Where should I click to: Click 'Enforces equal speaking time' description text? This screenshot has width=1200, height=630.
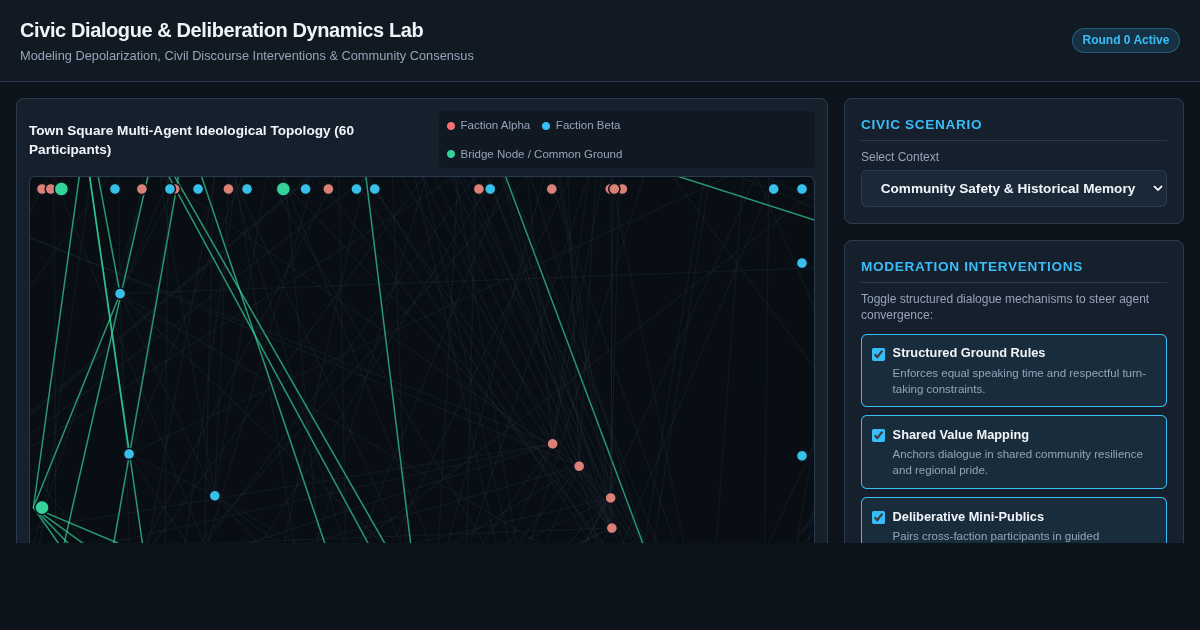(1019, 381)
